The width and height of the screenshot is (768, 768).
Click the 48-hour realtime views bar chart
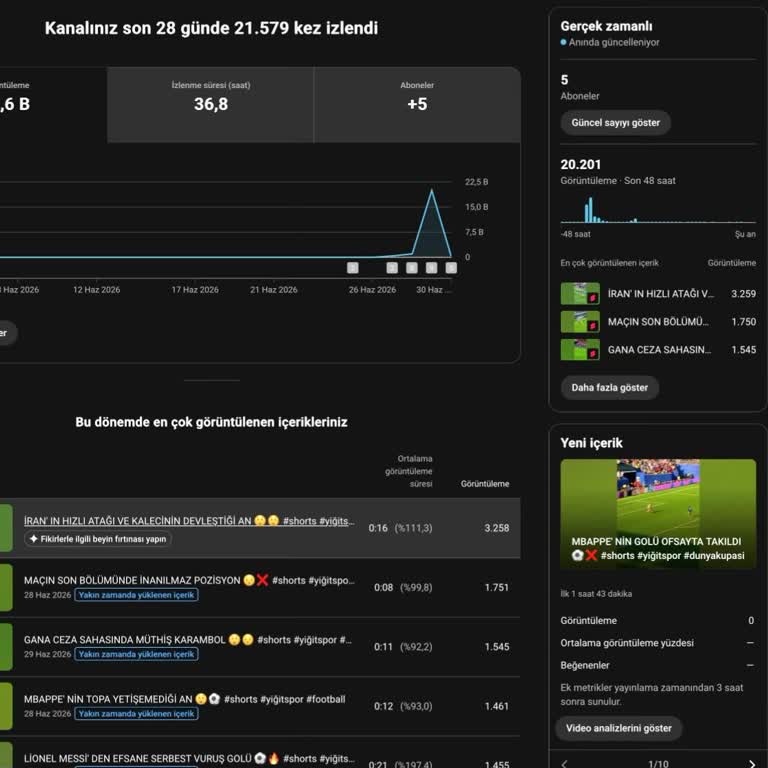[x=658, y=210]
